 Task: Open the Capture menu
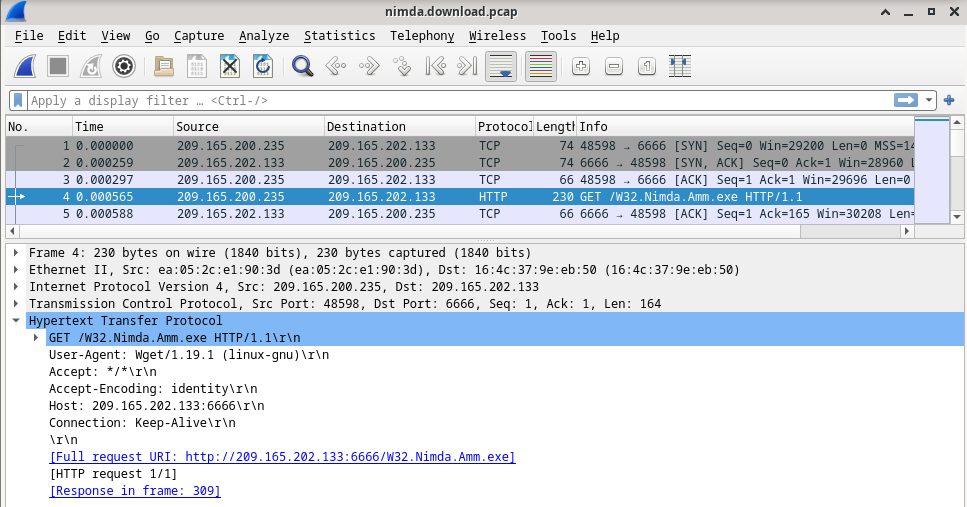pos(199,36)
